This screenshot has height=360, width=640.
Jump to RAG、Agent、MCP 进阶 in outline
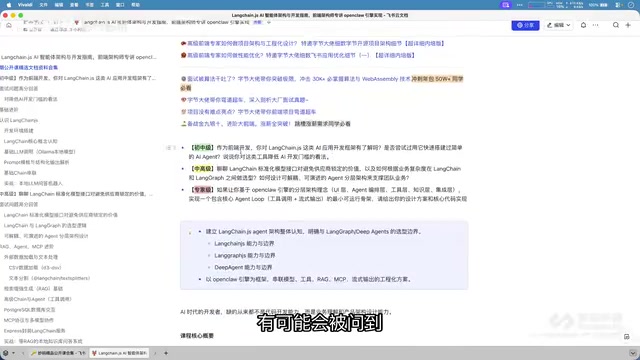[x=27, y=247]
